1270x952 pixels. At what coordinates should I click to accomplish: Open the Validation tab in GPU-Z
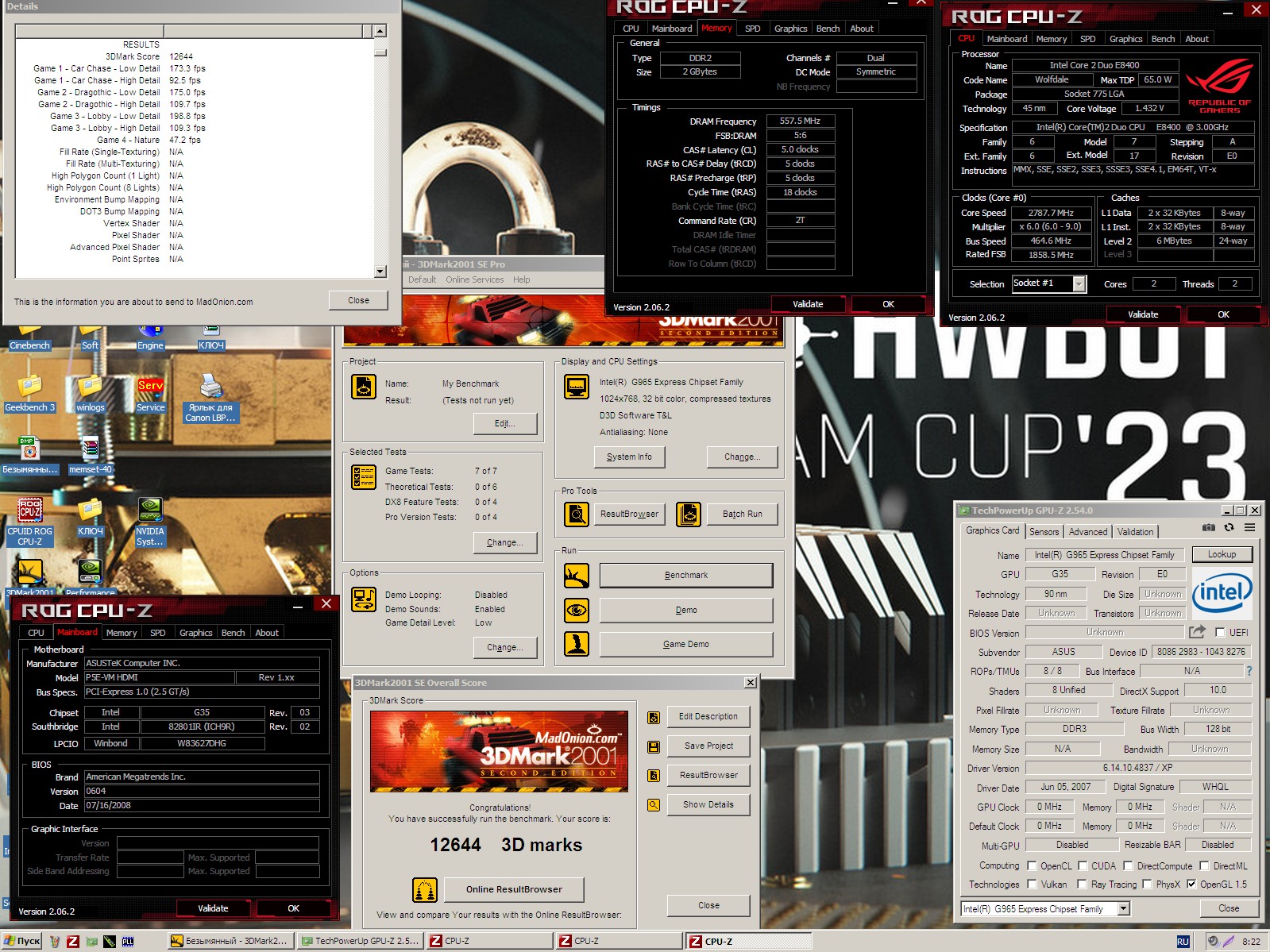[x=1136, y=532]
